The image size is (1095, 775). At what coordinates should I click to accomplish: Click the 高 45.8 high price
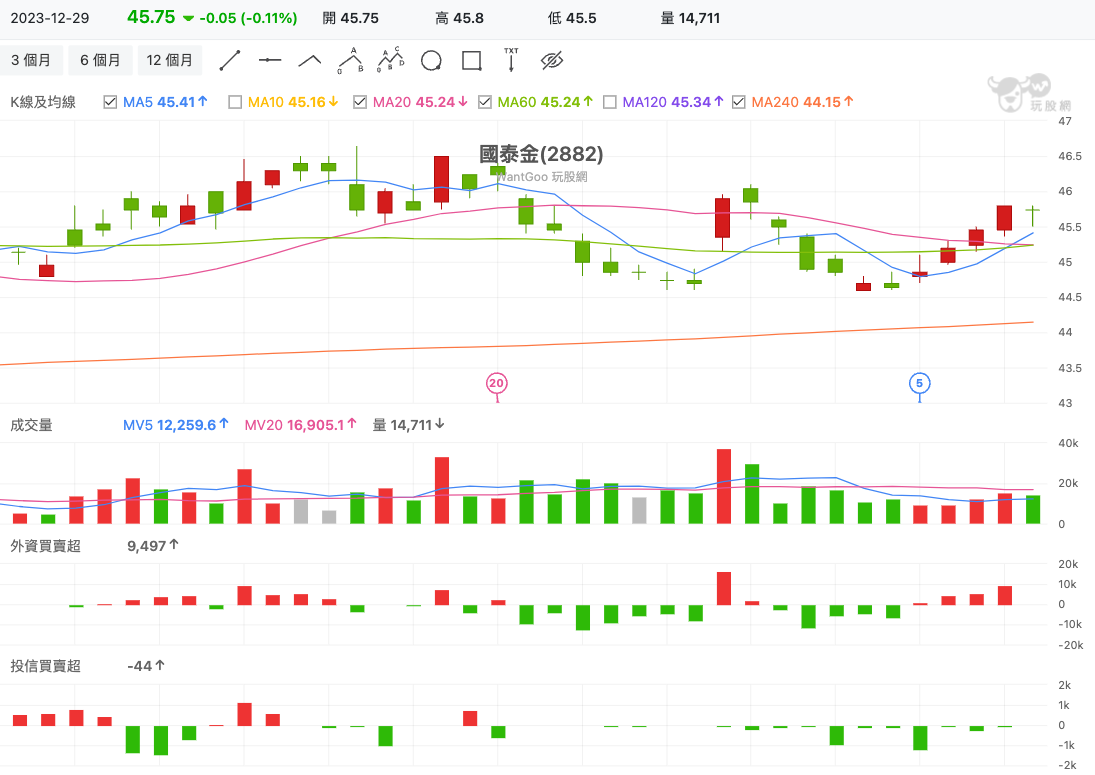[460, 18]
